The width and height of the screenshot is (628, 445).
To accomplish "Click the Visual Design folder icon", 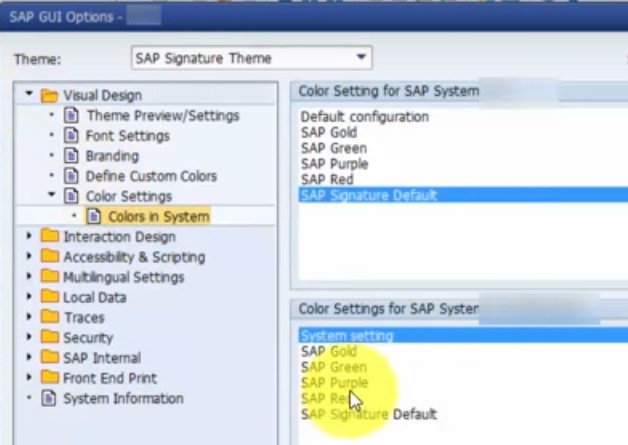I will pyautogui.click(x=49, y=95).
